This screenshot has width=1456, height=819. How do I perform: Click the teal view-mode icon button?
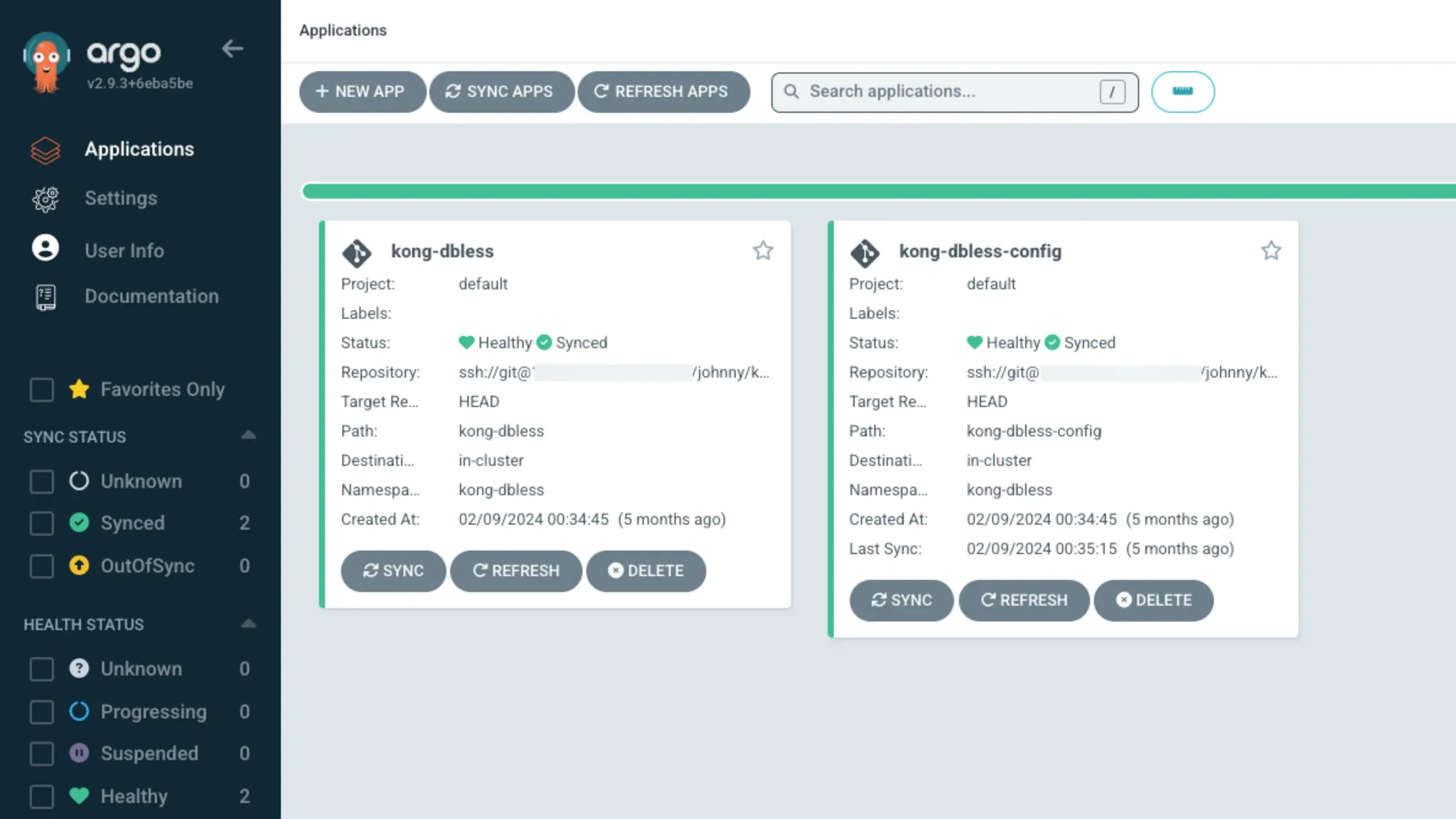pos(1182,92)
